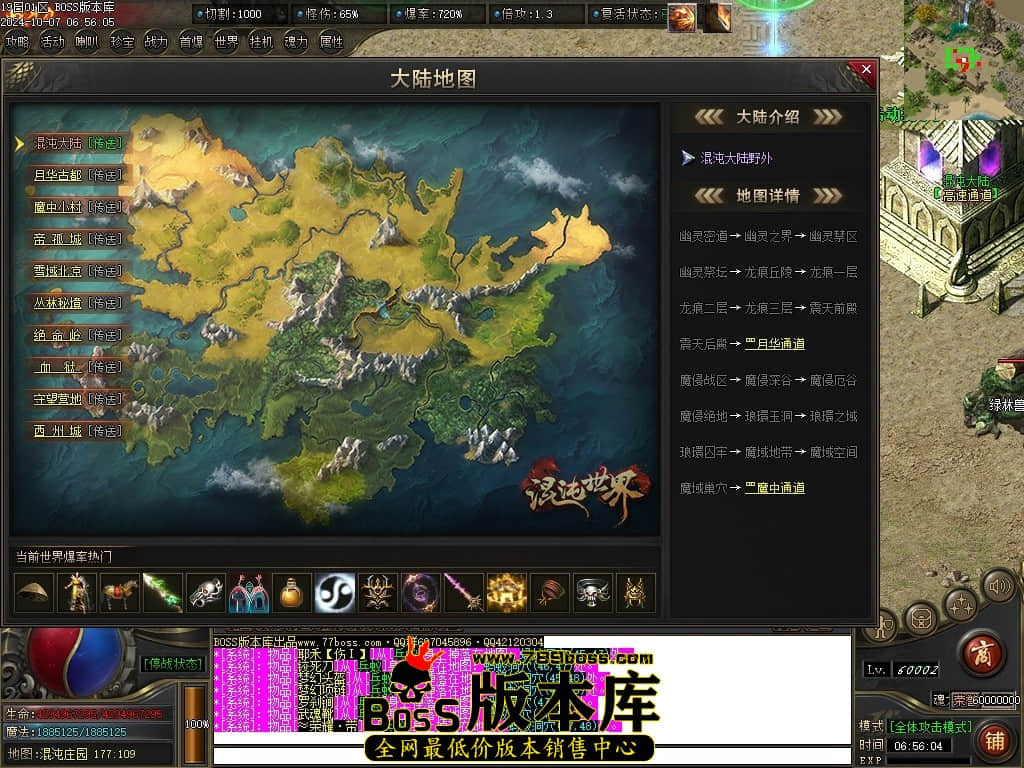Click the 月华通道 link
Viewport: 1024px width, 768px height.
click(x=775, y=344)
